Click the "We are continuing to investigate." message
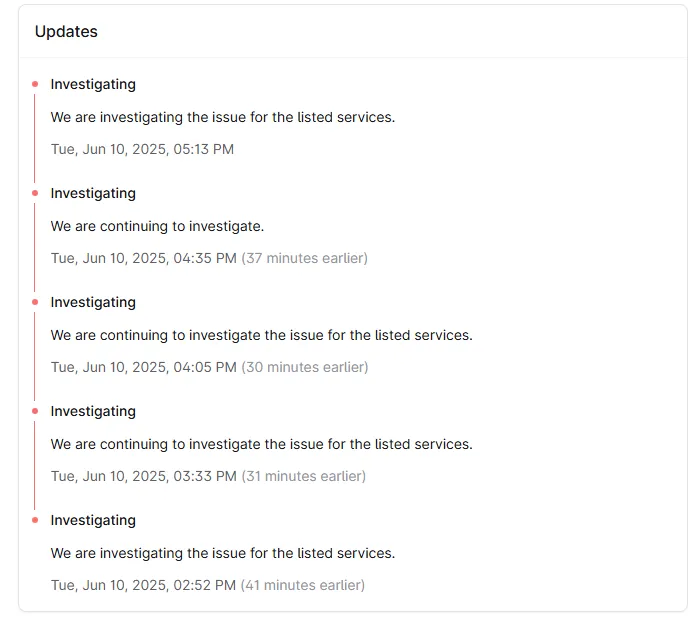 [x=157, y=226]
